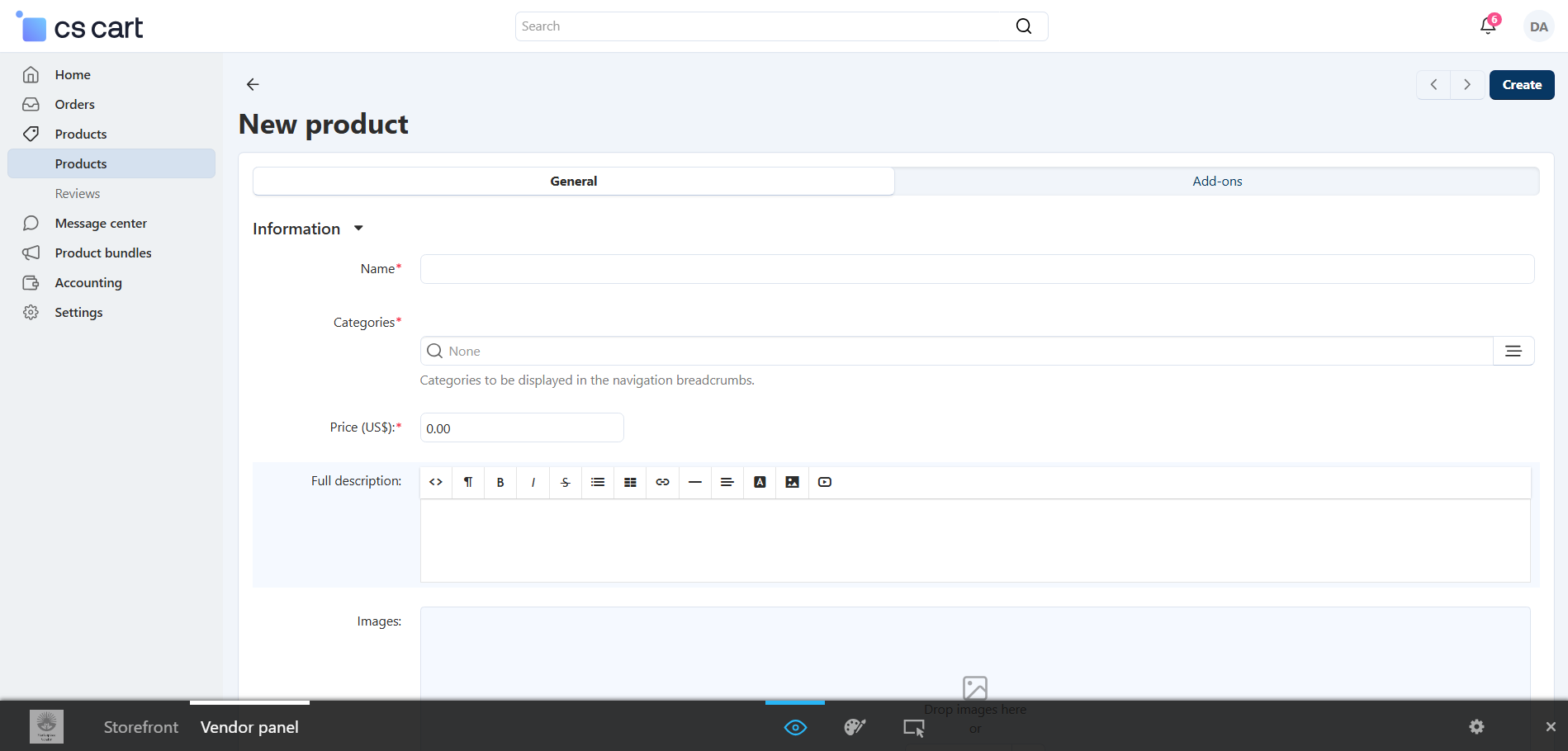Screen dimensions: 1568x751
Task: Insert a link using the editor toolbar
Action: coord(662,482)
